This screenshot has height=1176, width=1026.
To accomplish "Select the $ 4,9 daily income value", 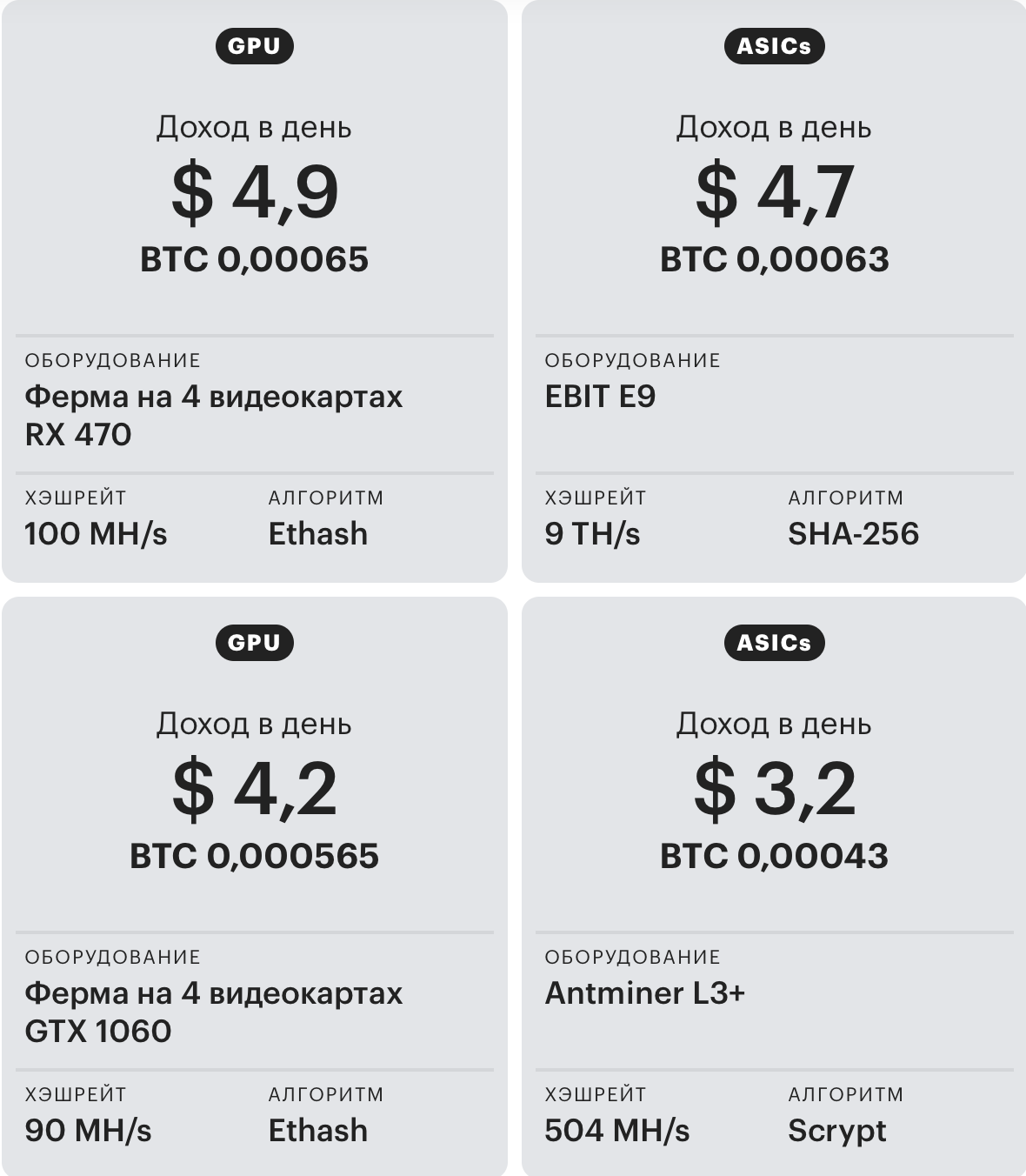I will pos(254,191).
